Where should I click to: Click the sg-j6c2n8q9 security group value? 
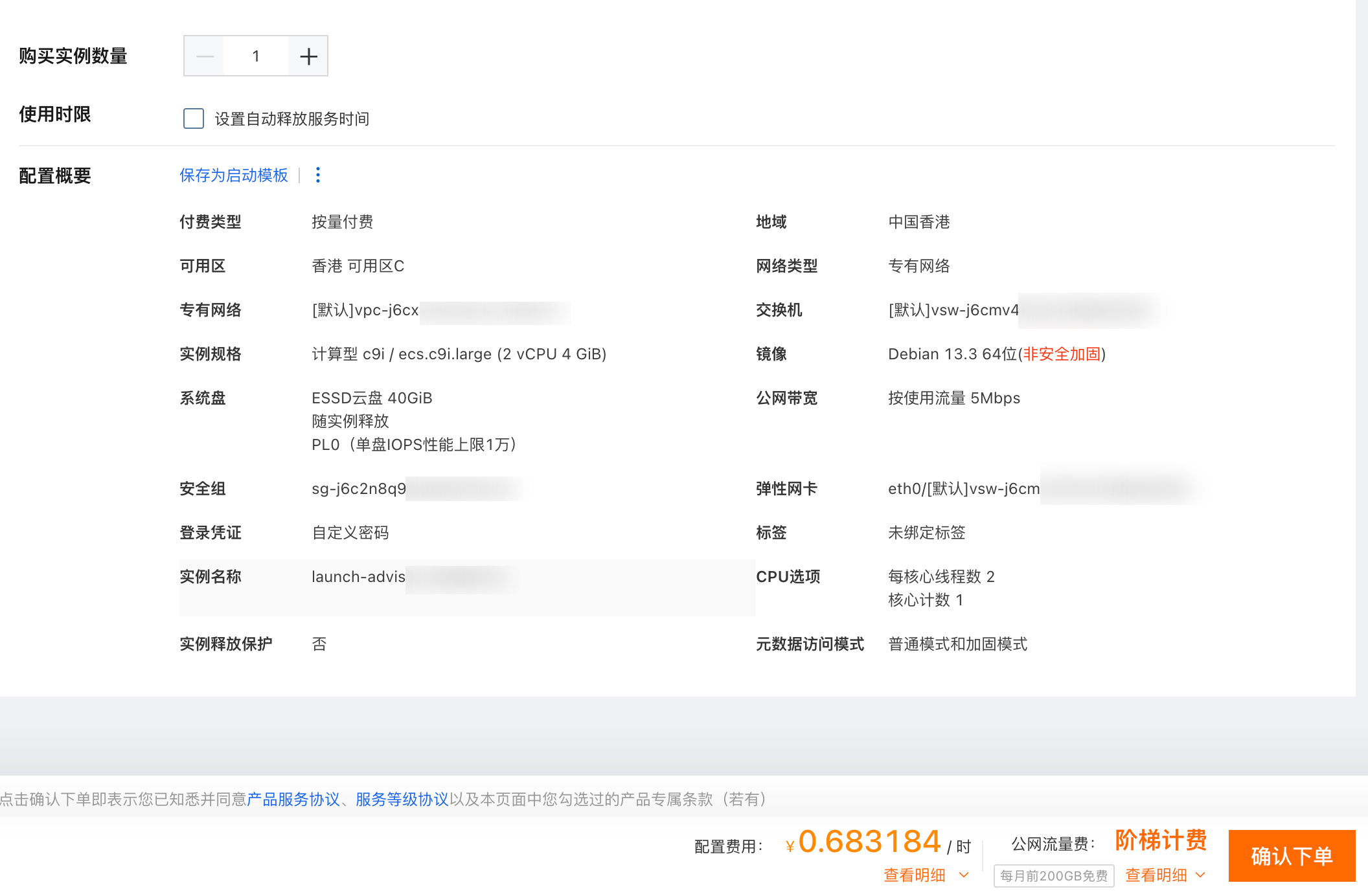click(x=358, y=489)
